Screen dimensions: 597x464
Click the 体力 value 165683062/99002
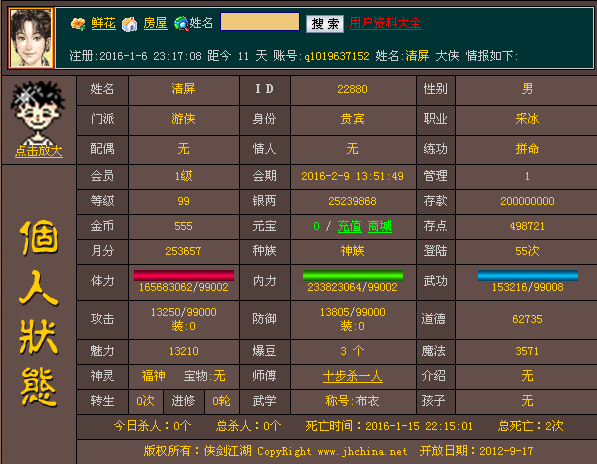184,287
